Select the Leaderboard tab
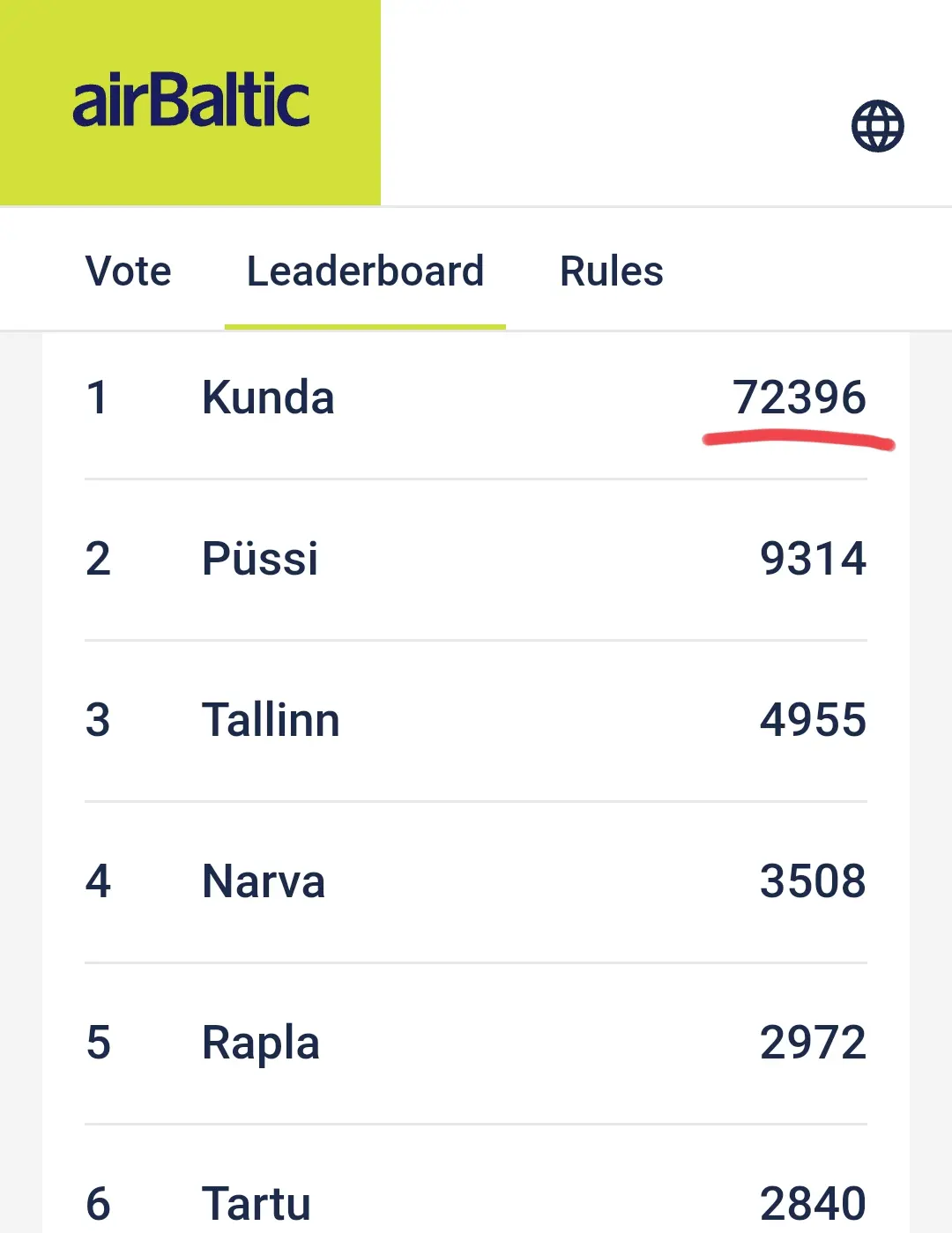952x1233 pixels. (x=365, y=271)
